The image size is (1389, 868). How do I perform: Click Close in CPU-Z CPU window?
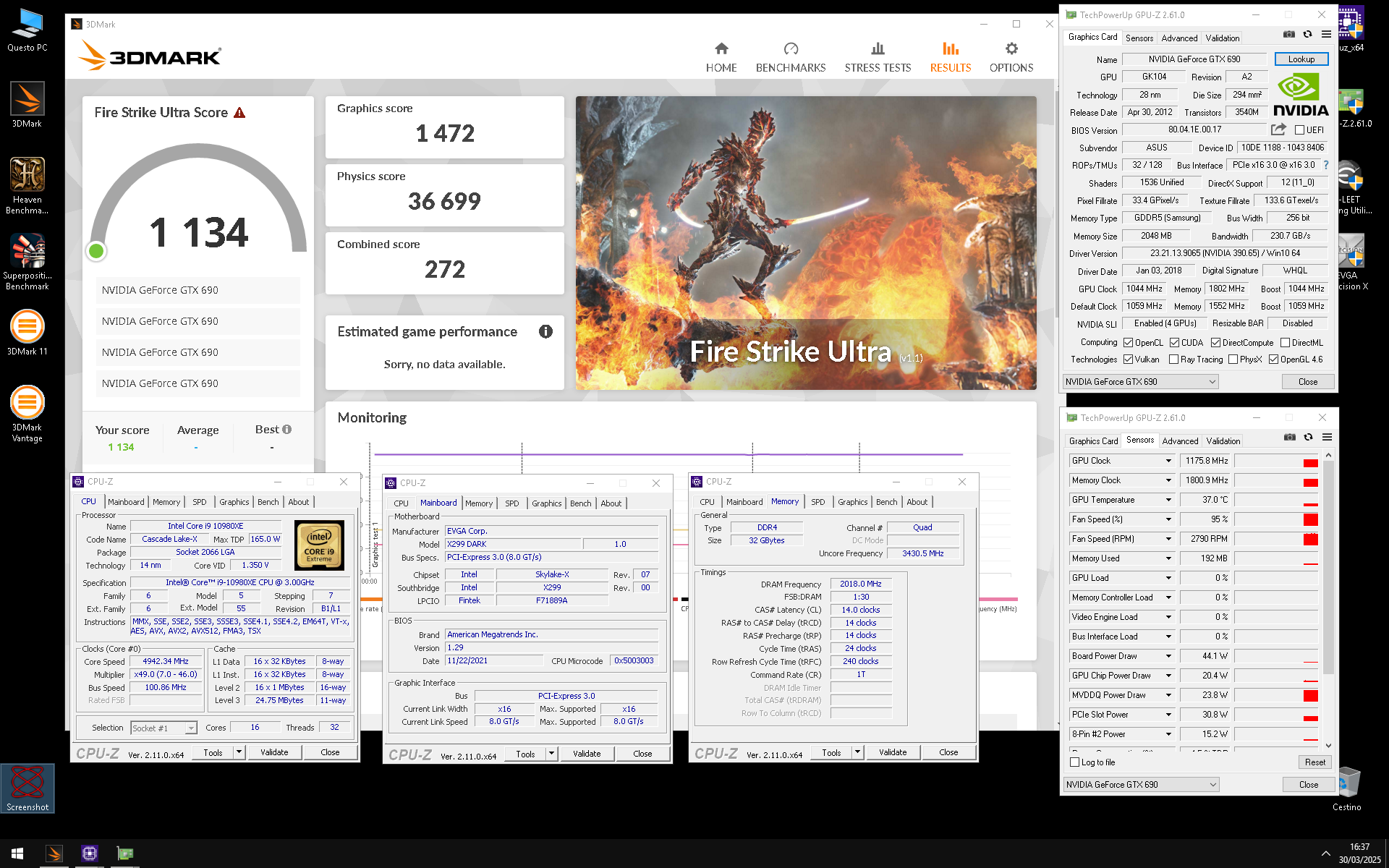click(330, 752)
